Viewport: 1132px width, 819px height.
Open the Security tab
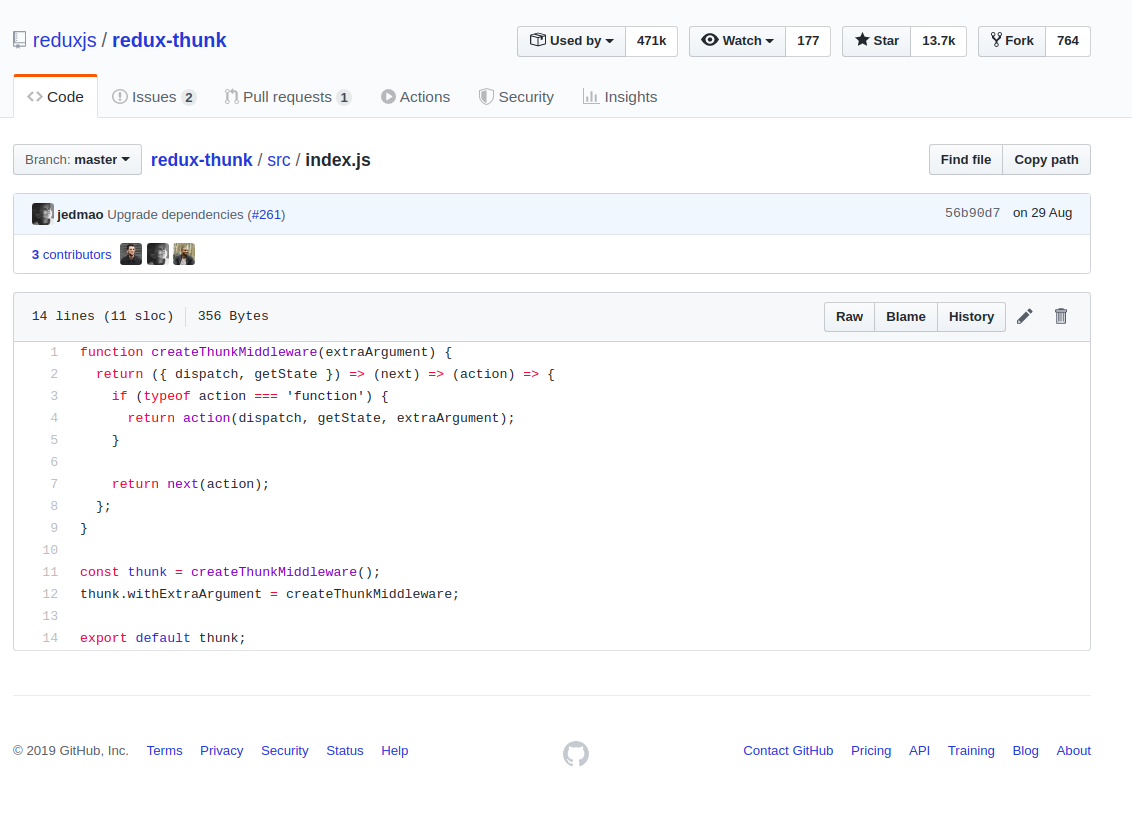pyautogui.click(x=516, y=97)
